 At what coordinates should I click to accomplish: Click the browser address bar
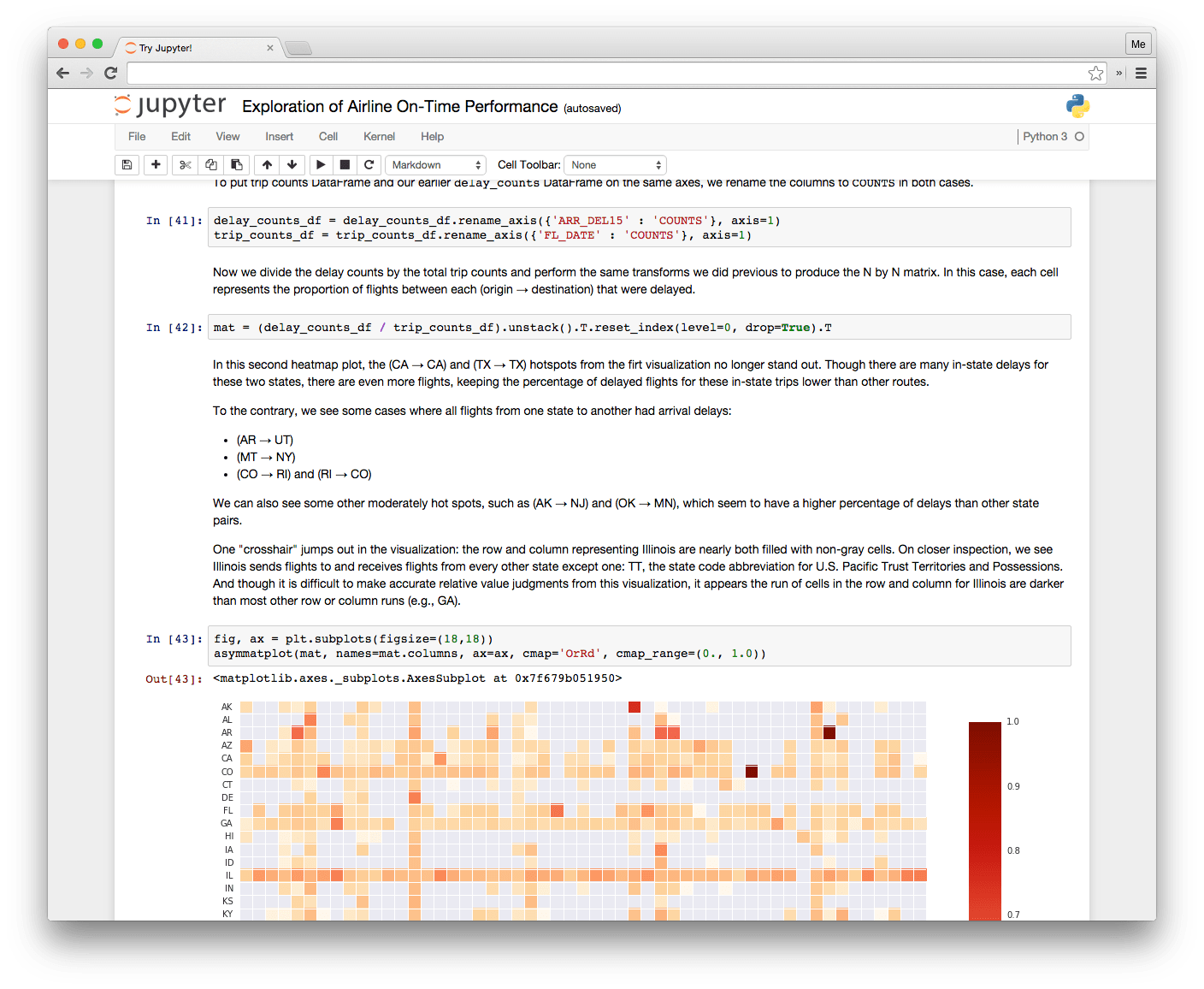(x=599, y=74)
